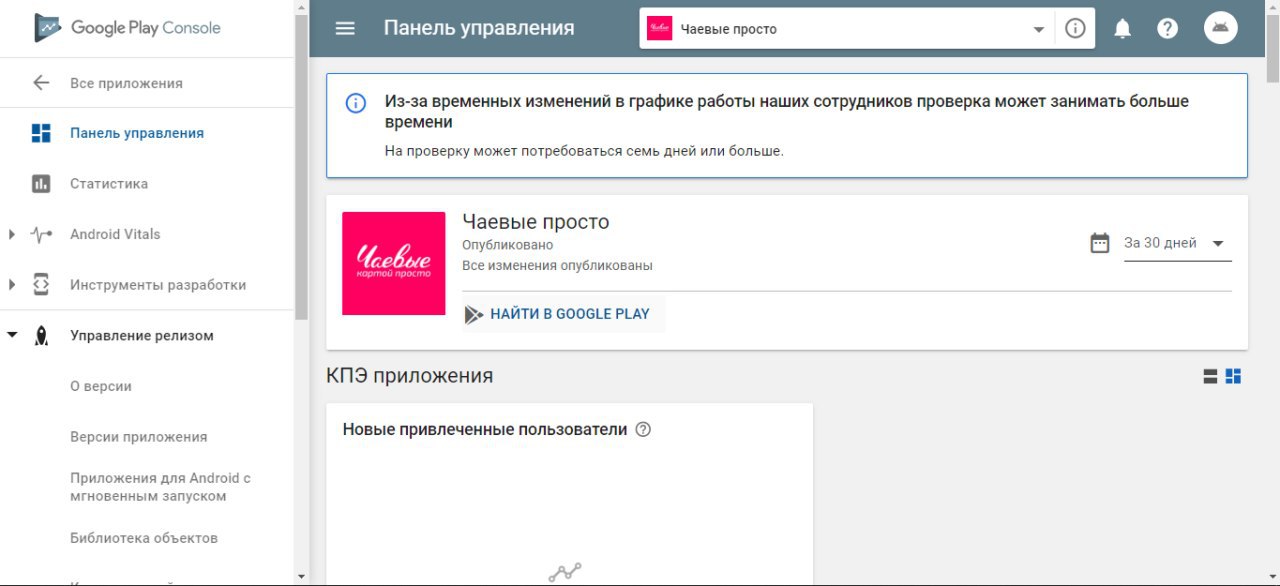Click the Панель управления header title

point(479,28)
